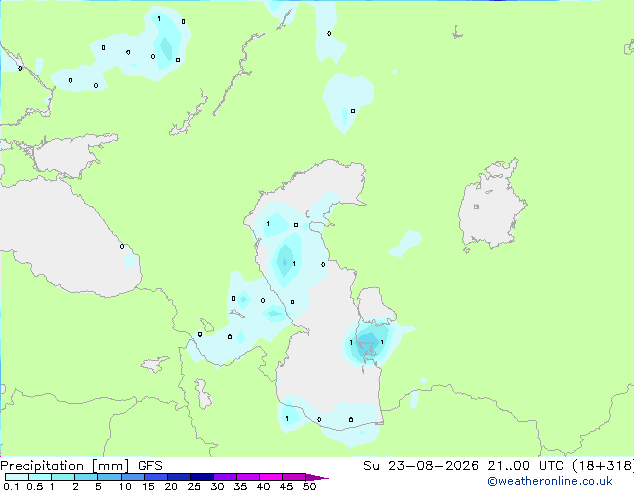Click the "Su 23-08-2026" date text
The height and width of the screenshot is (490, 634).
[421, 466]
